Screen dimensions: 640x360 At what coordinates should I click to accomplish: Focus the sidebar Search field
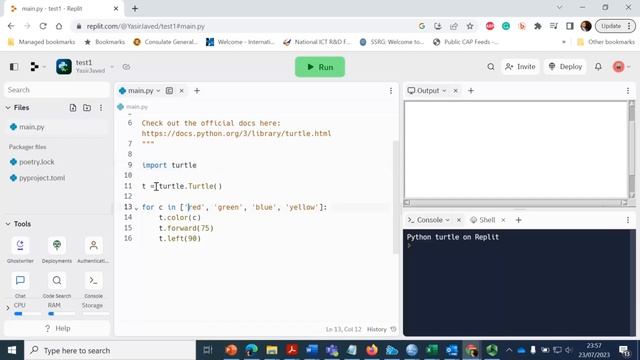[57, 90]
